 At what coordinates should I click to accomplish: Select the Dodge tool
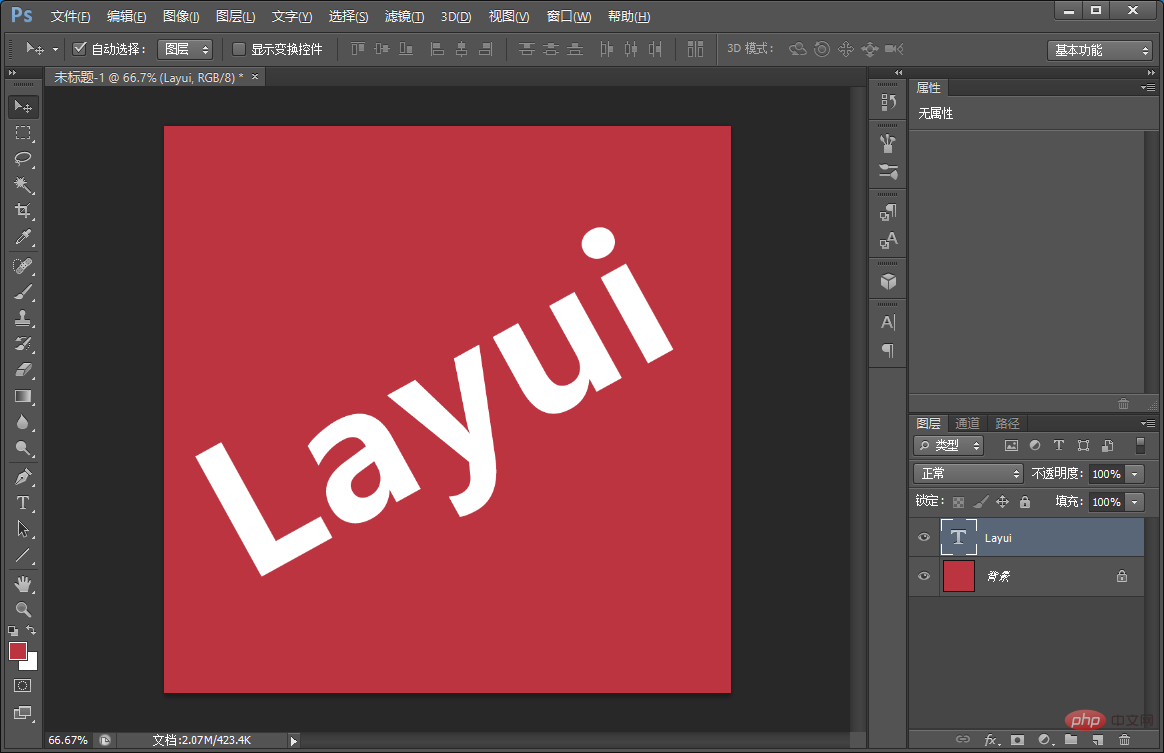coord(23,448)
